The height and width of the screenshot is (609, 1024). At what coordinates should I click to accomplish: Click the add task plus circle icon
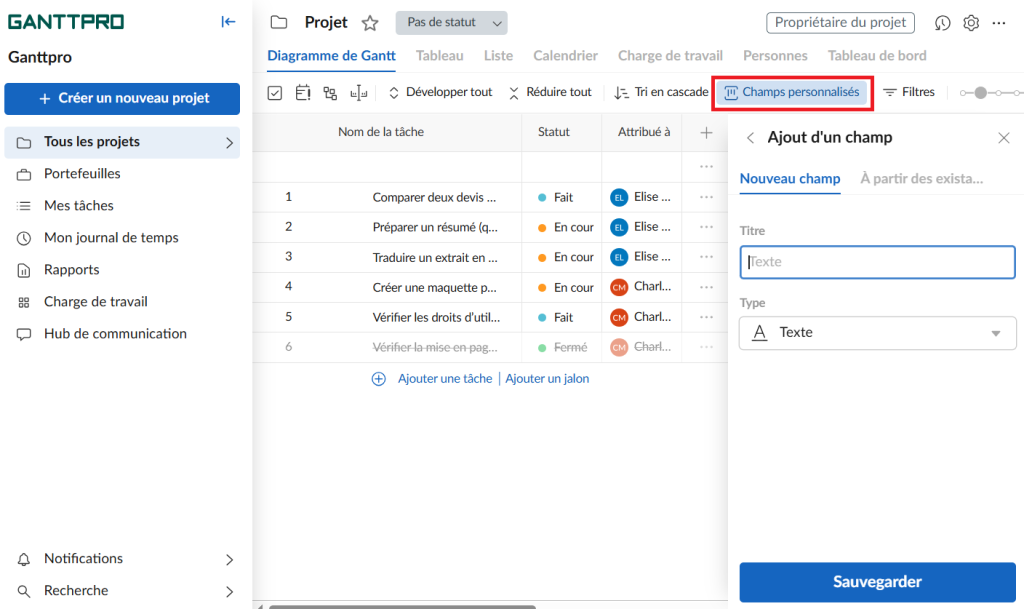click(x=378, y=379)
